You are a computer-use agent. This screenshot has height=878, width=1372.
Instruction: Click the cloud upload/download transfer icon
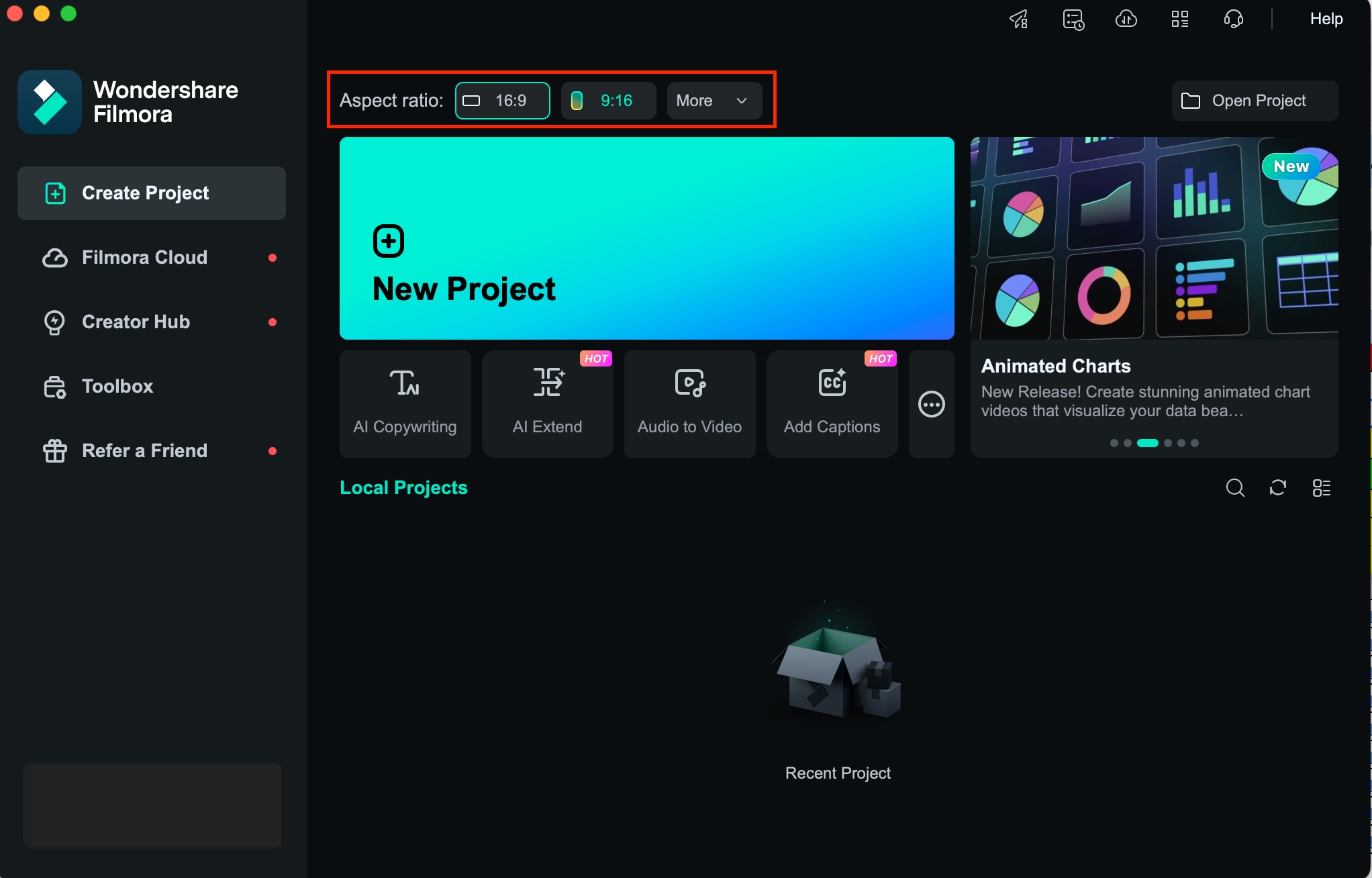1126,19
